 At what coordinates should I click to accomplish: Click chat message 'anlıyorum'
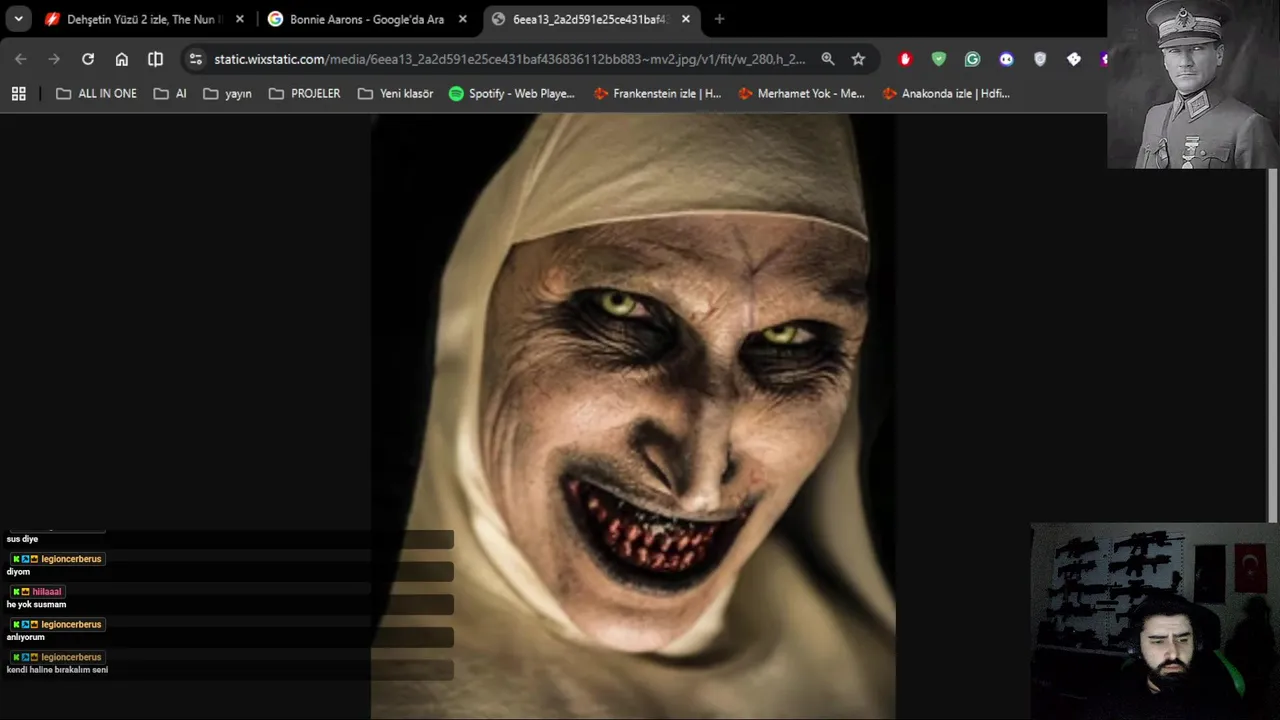25,637
